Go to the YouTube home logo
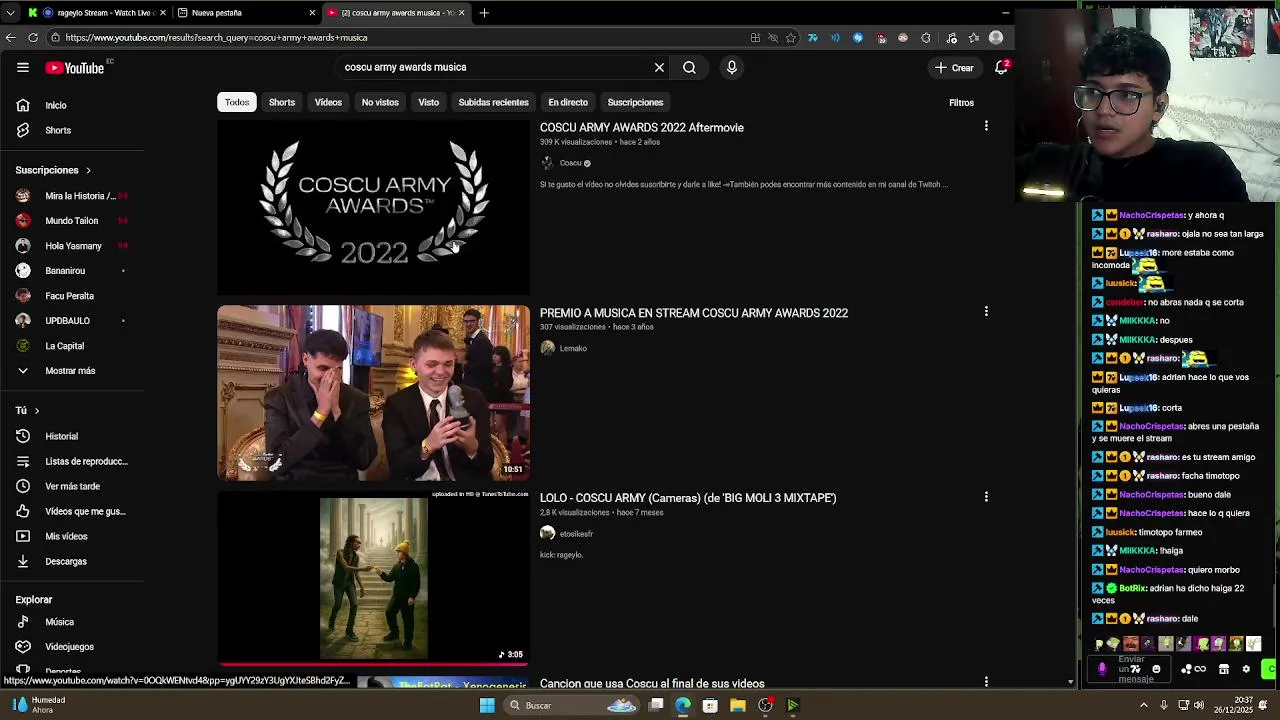The image size is (1280, 720). [x=75, y=68]
